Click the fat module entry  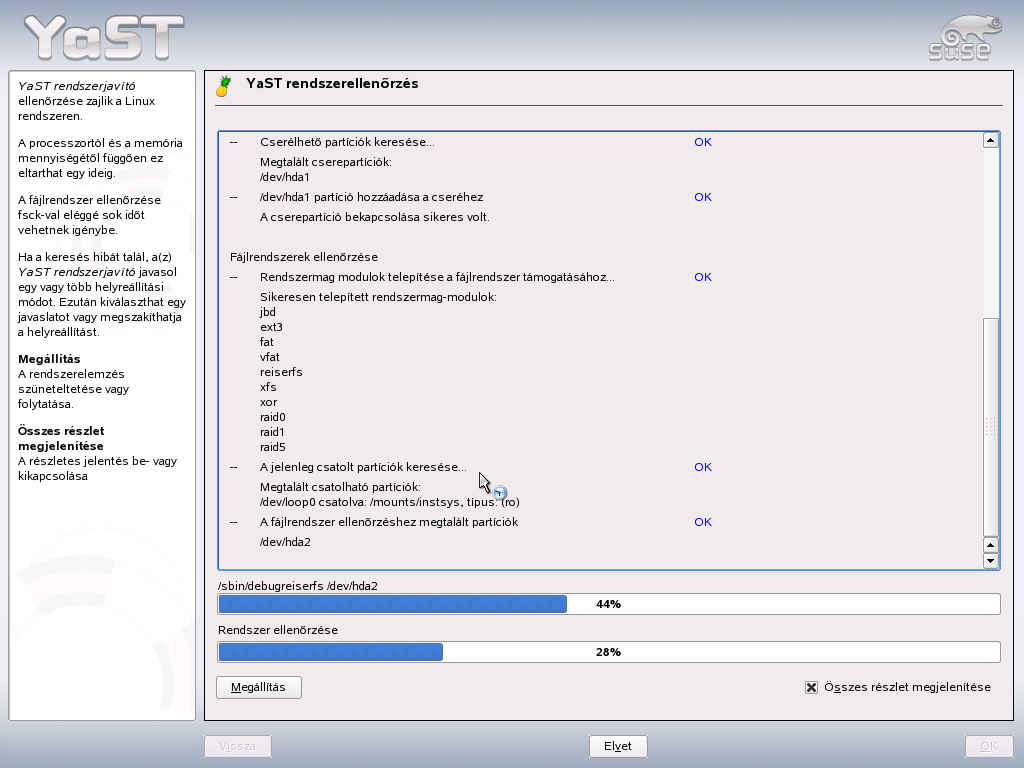coord(266,342)
